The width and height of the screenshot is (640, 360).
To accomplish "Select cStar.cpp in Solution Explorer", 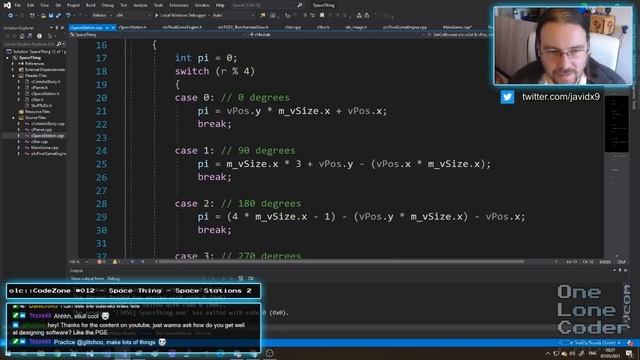I will [x=39, y=142].
